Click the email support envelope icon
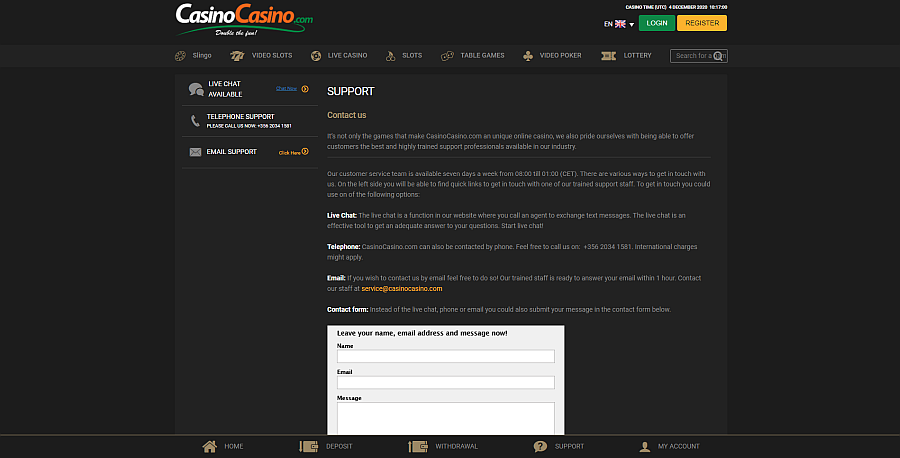Screen dimensions: 900x458 (x=195, y=152)
